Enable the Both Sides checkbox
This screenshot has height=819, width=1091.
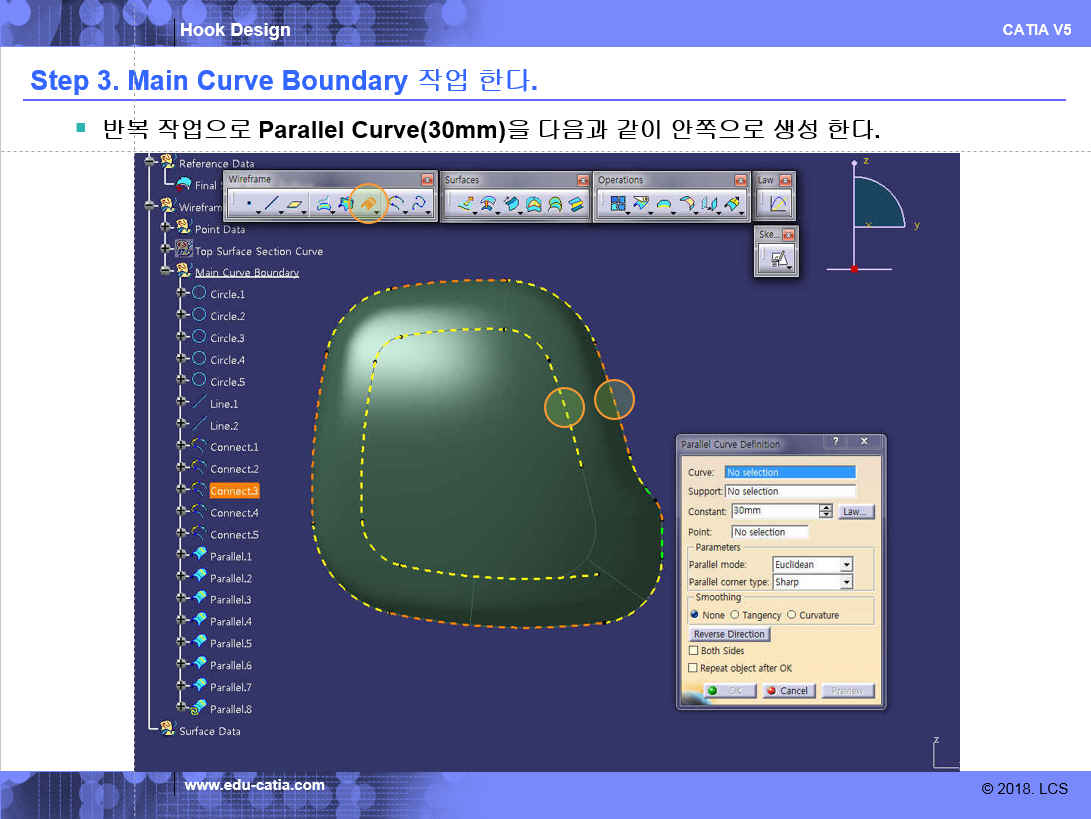(x=693, y=651)
